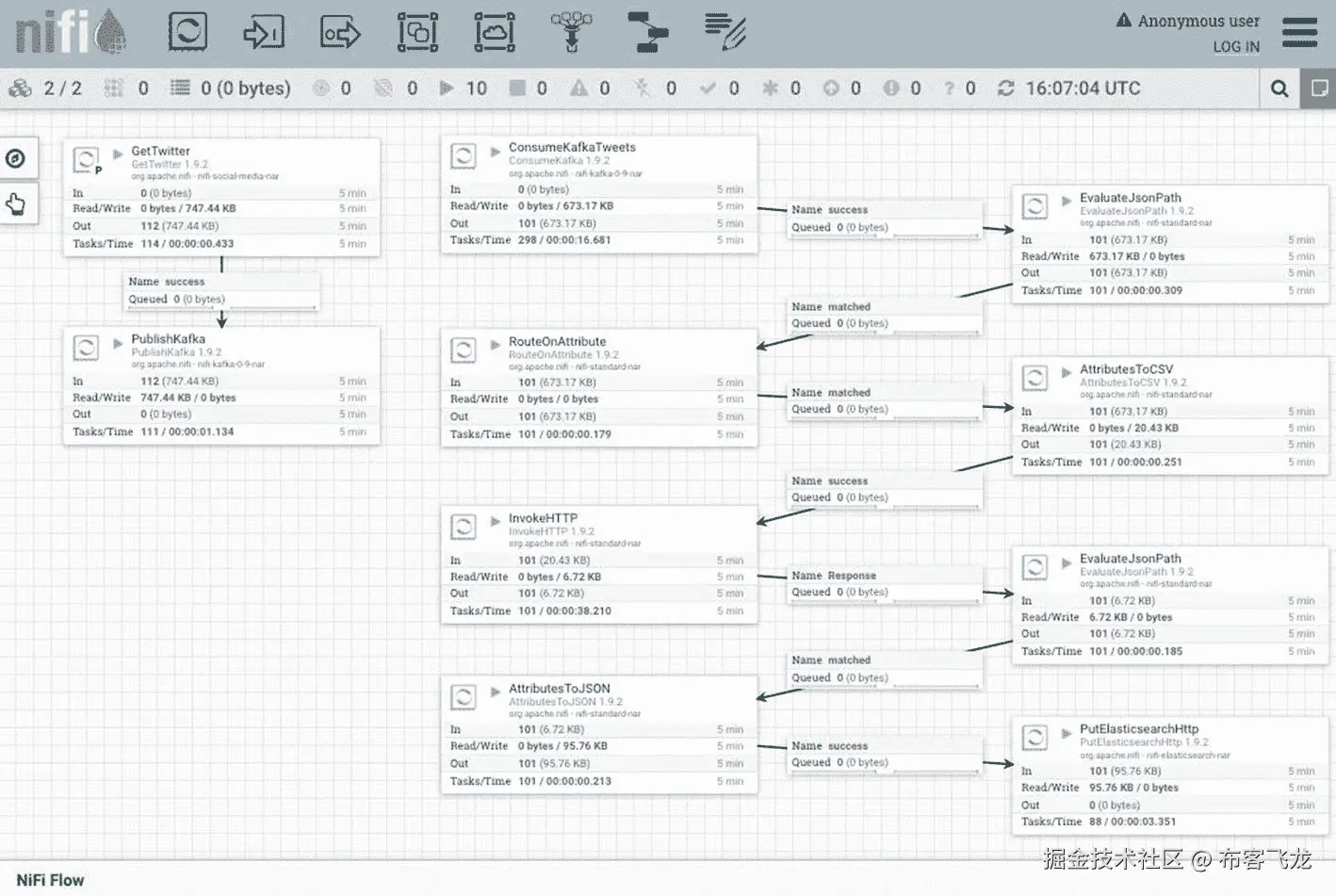
Task: Select the Template toolbar icon
Action: click(647, 32)
